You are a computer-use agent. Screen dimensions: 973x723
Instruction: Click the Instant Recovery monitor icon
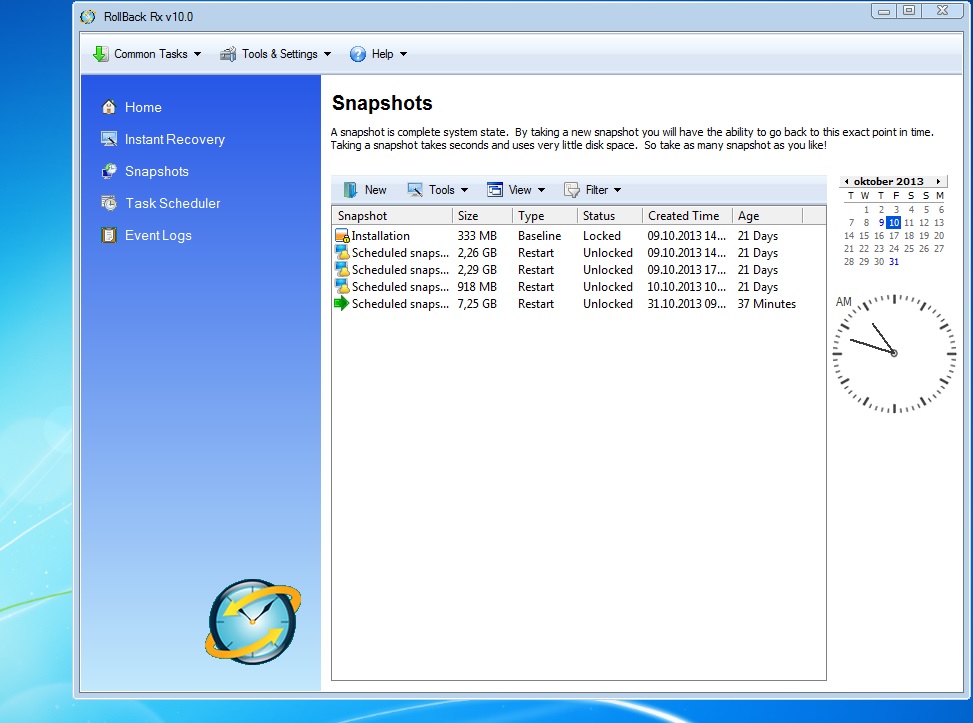109,139
